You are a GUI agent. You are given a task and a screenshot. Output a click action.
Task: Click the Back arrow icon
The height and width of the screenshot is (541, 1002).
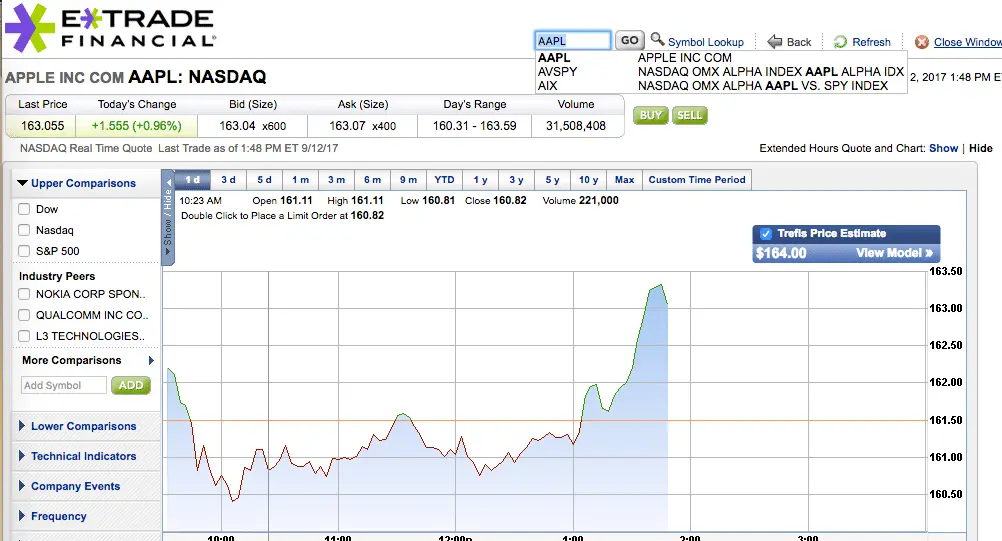pyautogui.click(x=774, y=42)
